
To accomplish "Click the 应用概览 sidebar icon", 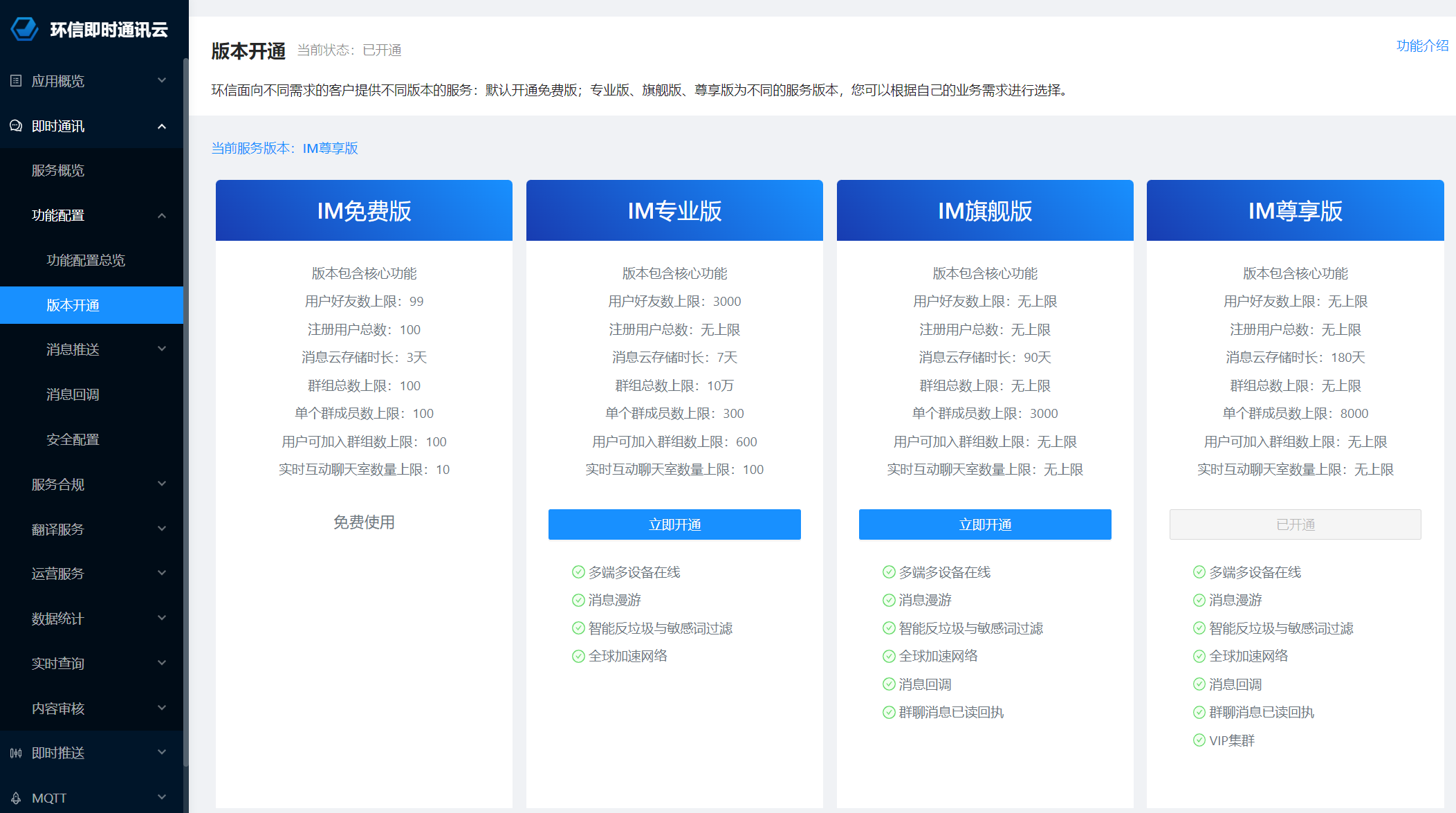I will [x=16, y=81].
